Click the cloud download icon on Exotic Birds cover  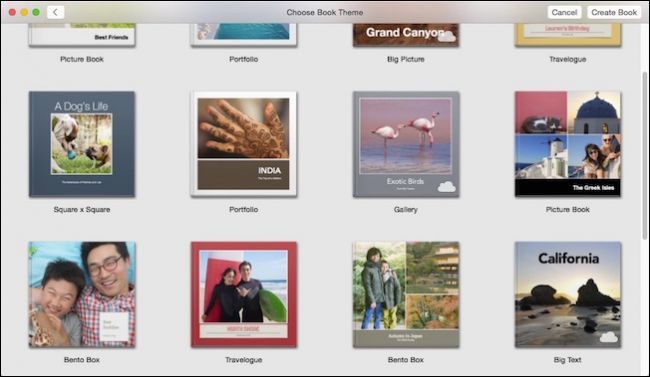click(x=446, y=187)
